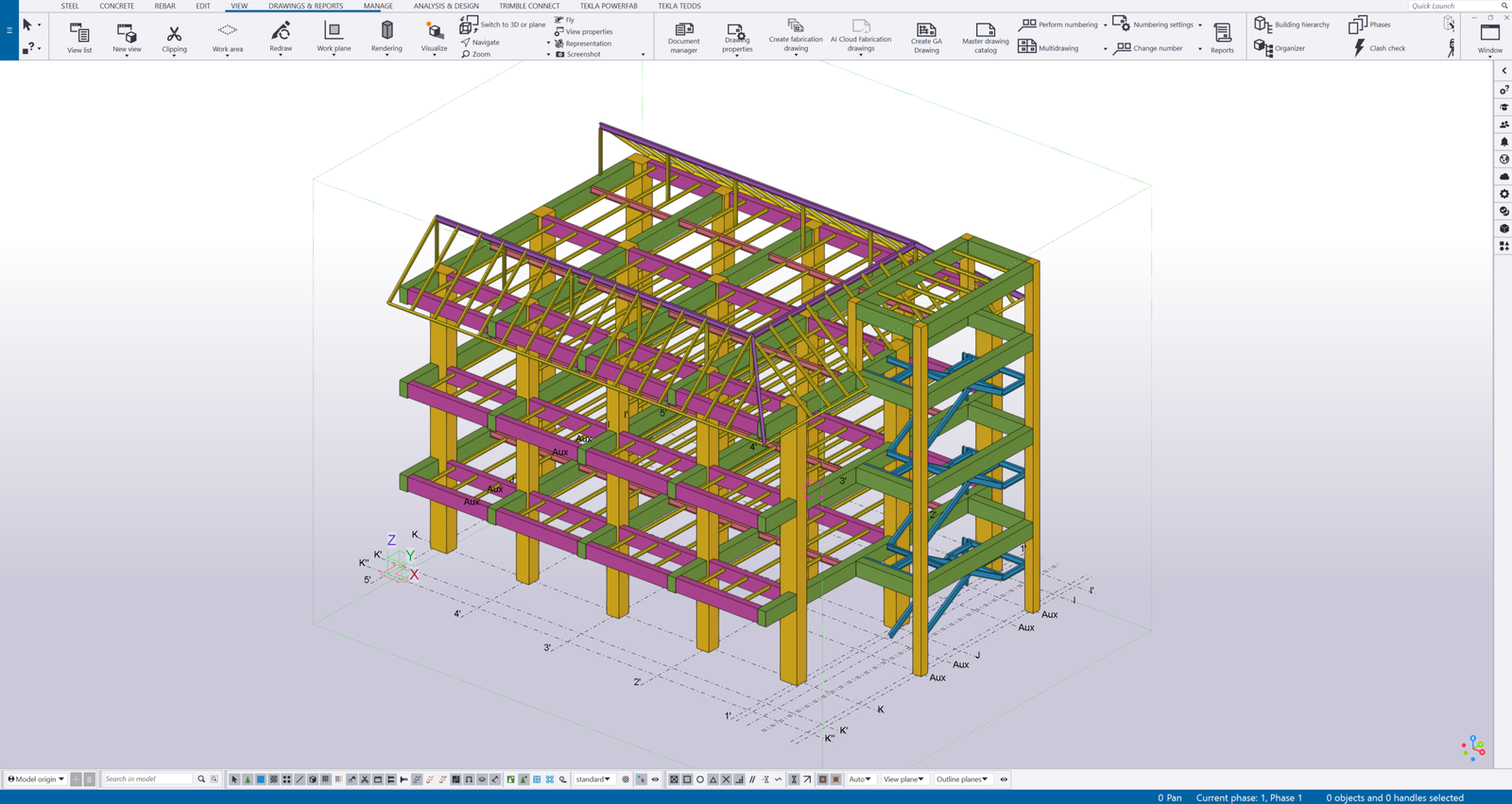Open the View plane dropdown
The height and width of the screenshot is (804, 1512).
coord(903,779)
